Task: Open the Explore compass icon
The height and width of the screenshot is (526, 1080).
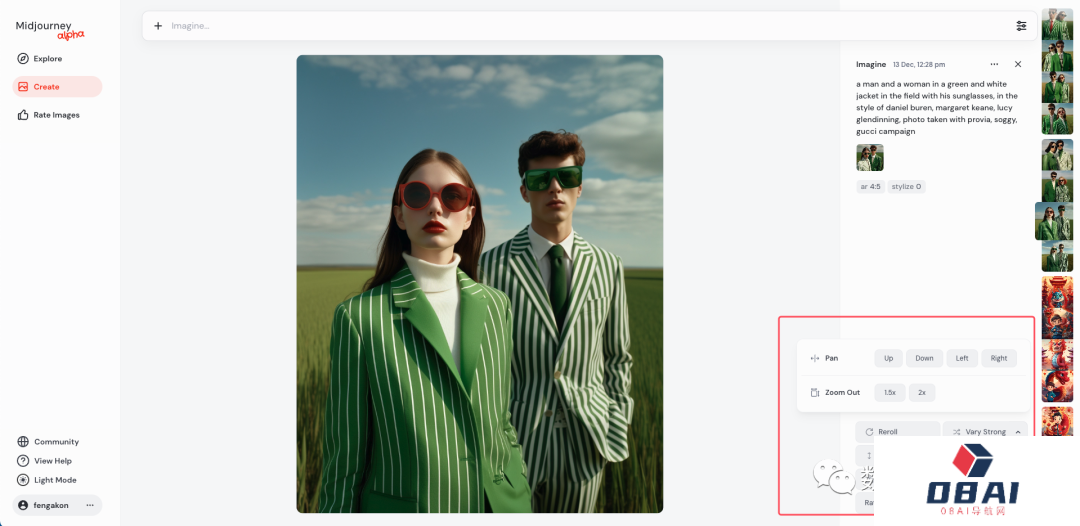Action: (23, 59)
